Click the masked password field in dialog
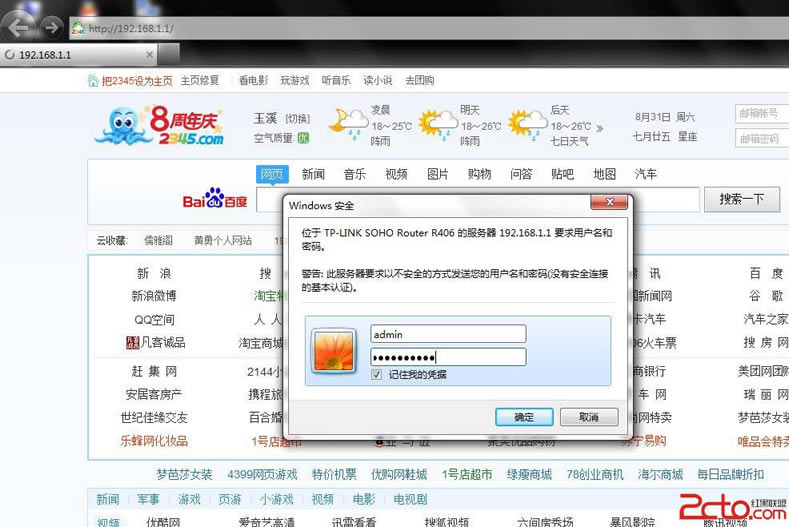This screenshot has width=789, height=527. (x=448, y=357)
